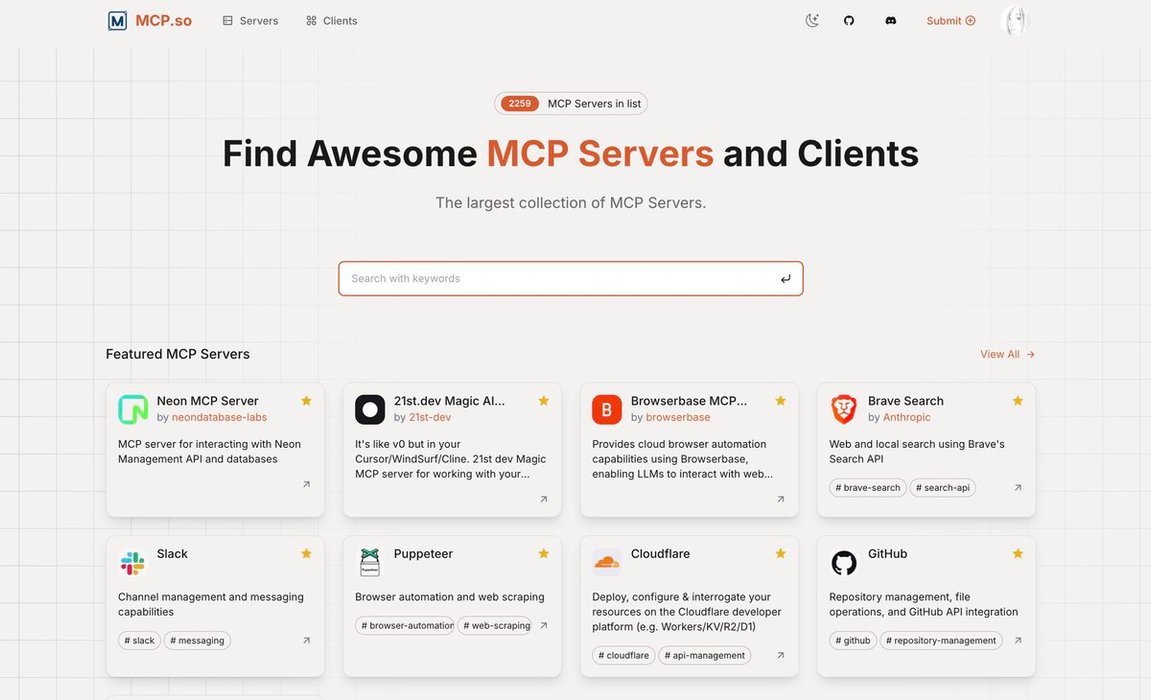Click the user profile avatar
This screenshot has width=1151, height=700.
tap(1015, 21)
